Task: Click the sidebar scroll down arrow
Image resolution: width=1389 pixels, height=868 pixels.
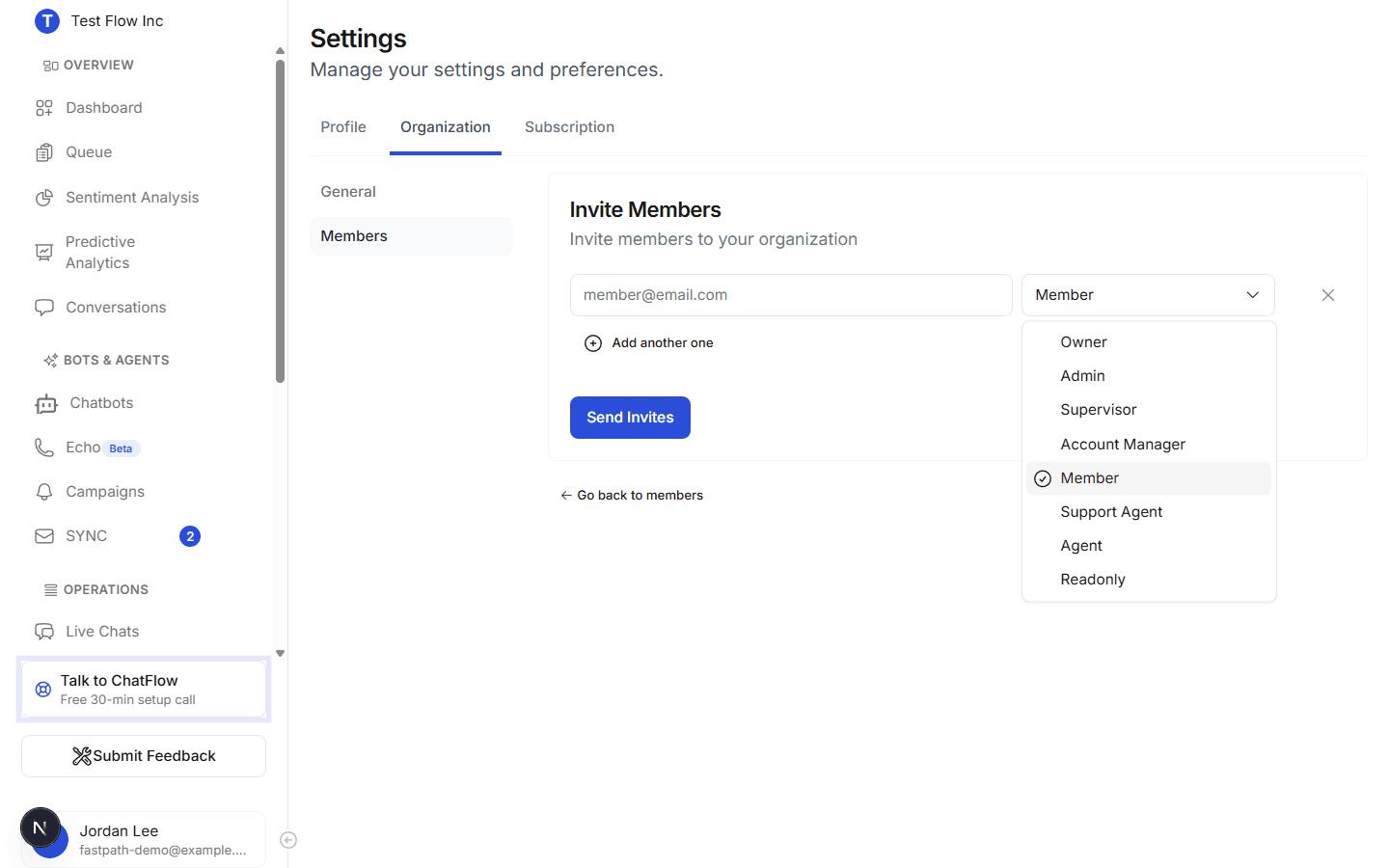Action: (x=280, y=654)
